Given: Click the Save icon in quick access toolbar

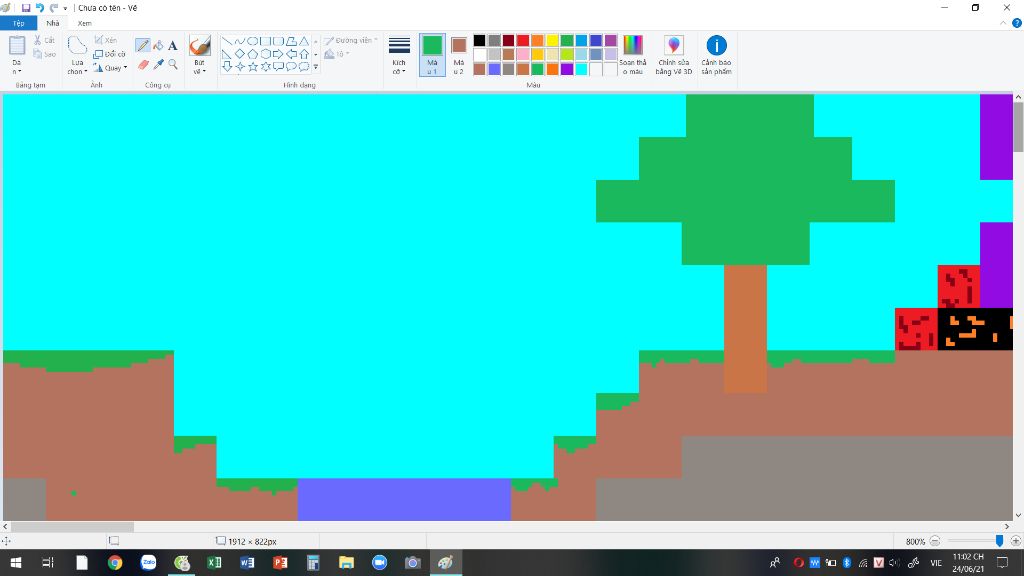Looking at the screenshot, I should pyautogui.click(x=26, y=8).
